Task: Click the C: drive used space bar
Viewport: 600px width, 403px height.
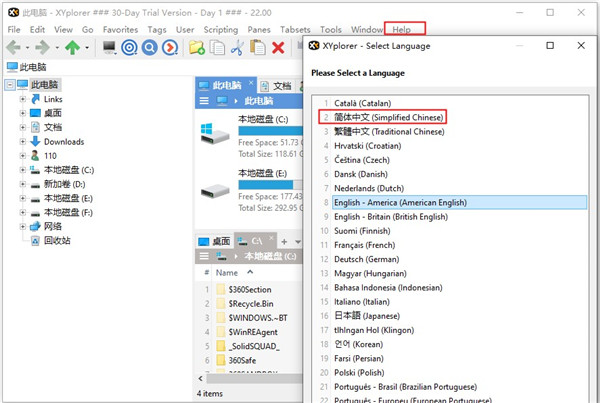Action: pos(270,131)
